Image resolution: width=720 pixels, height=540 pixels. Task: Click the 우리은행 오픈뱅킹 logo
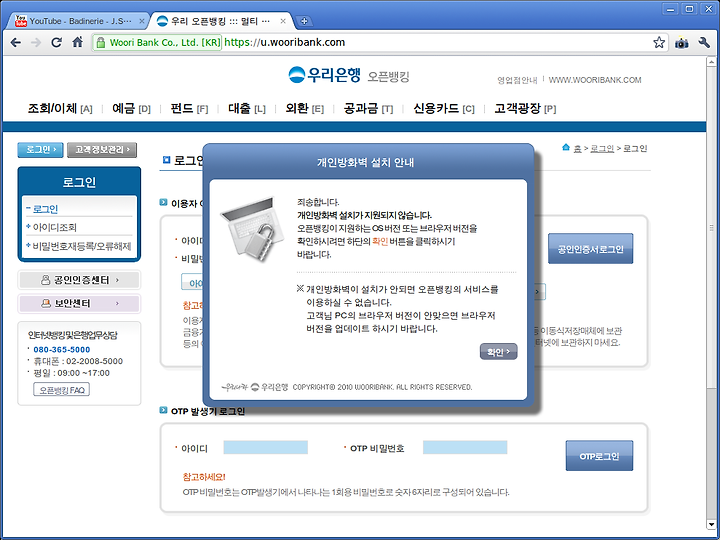(x=349, y=75)
